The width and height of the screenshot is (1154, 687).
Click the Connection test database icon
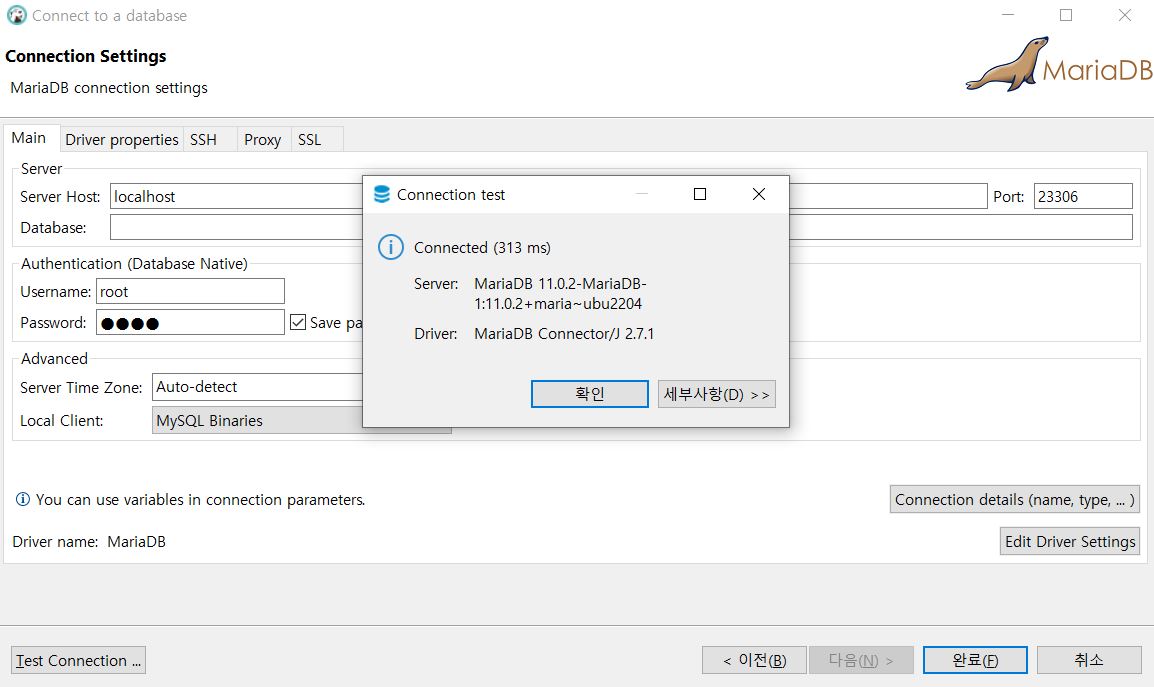[x=381, y=194]
